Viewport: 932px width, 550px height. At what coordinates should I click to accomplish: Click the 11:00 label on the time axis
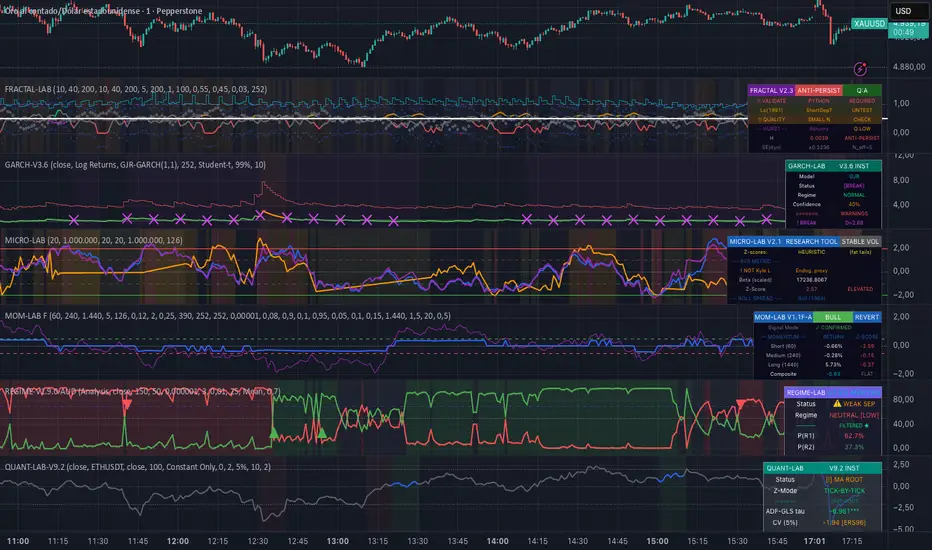18,541
